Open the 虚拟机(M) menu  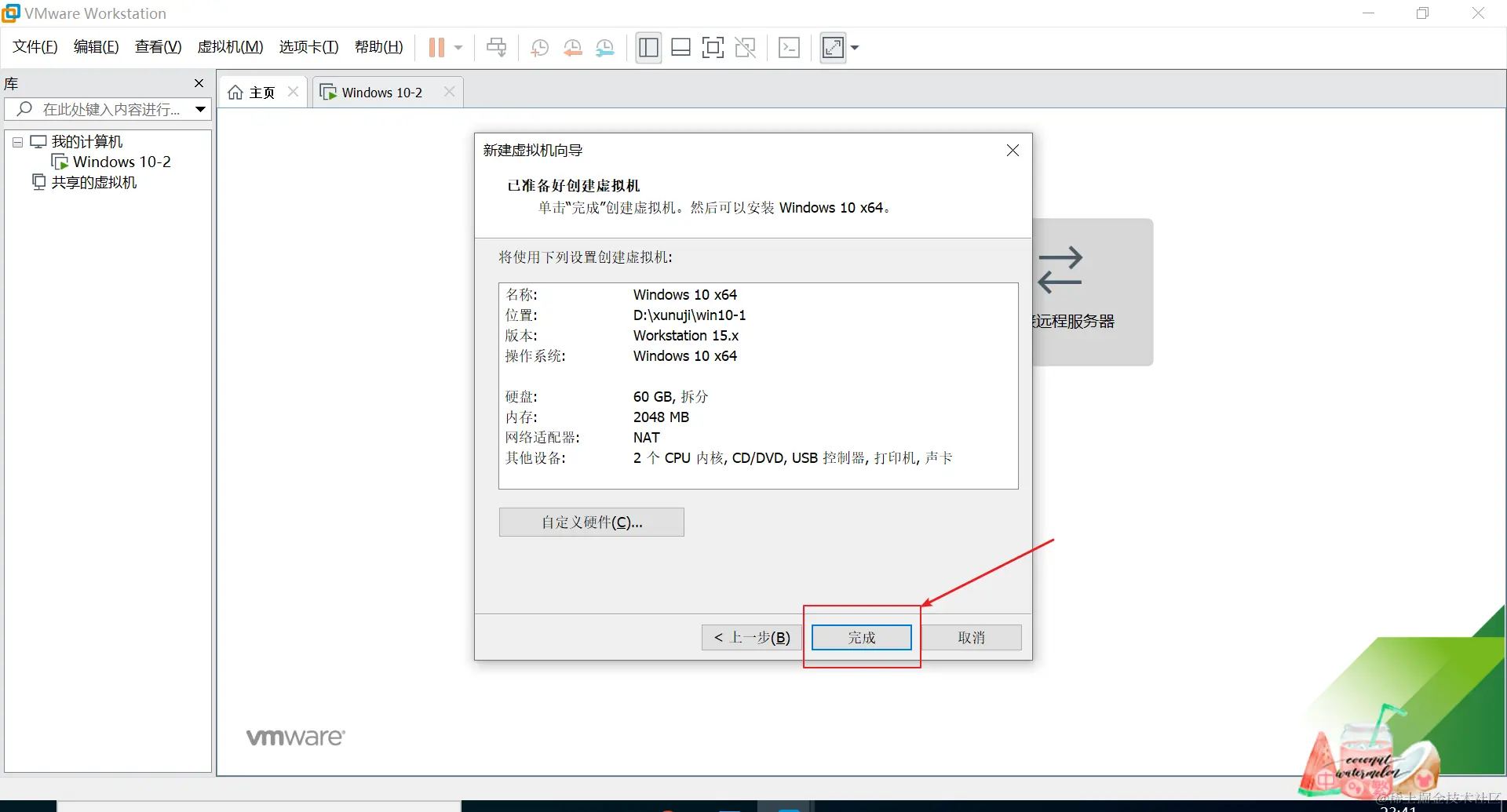pos(230,47)
